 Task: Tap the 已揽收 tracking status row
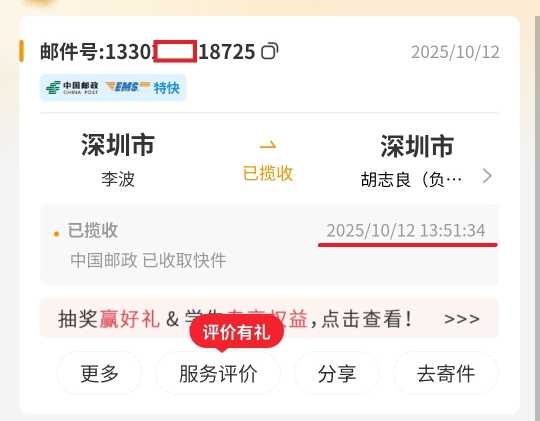click(269, 245)
